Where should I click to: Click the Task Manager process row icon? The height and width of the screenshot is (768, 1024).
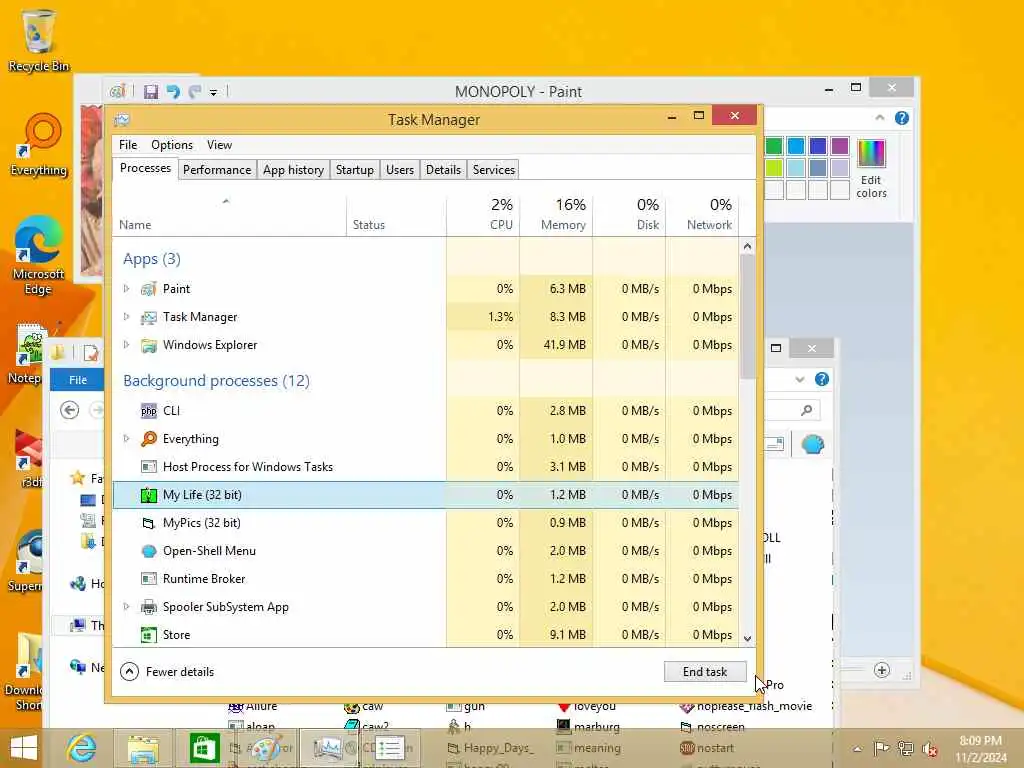149,317
